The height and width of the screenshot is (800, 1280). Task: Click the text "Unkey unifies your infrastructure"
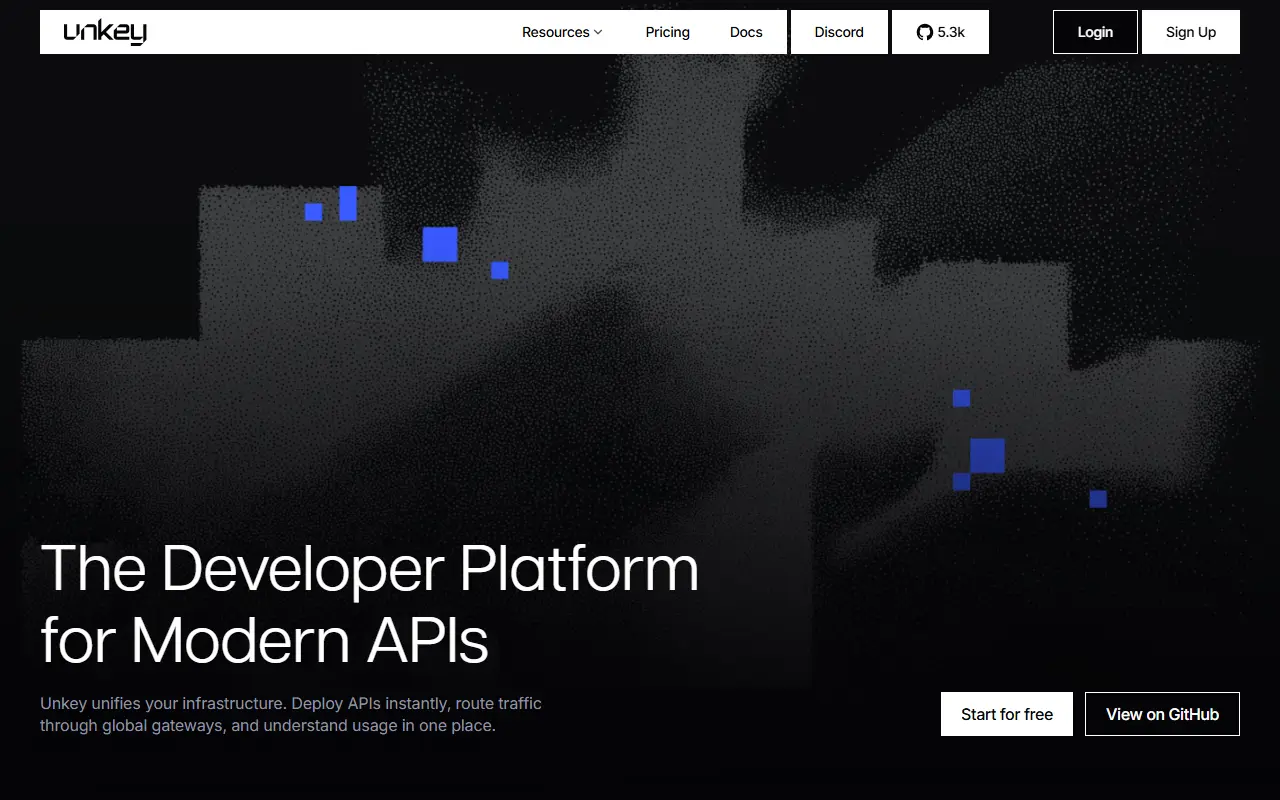click(x=161, y=703)
